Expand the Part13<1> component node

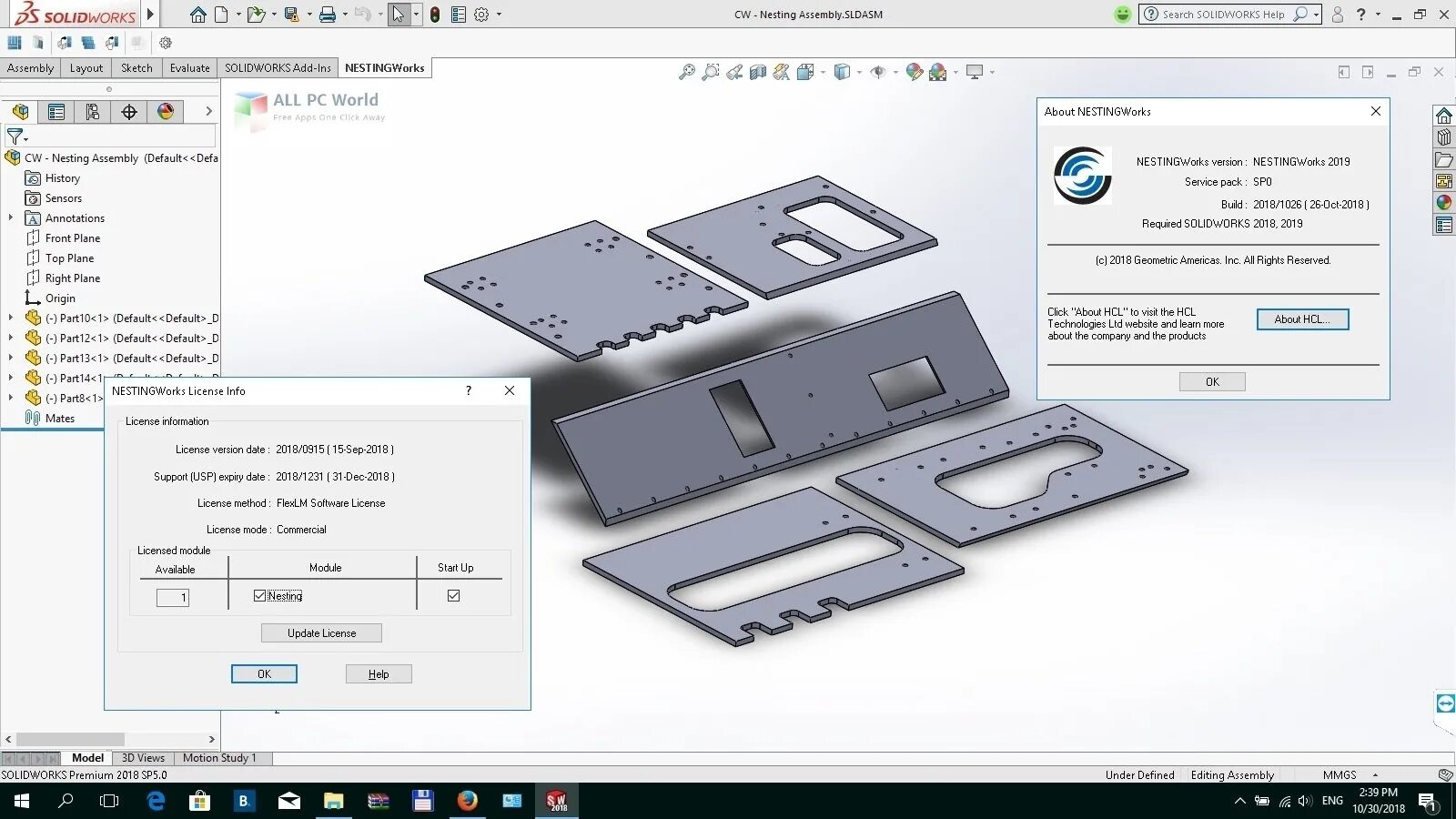(x=10, y=358)
